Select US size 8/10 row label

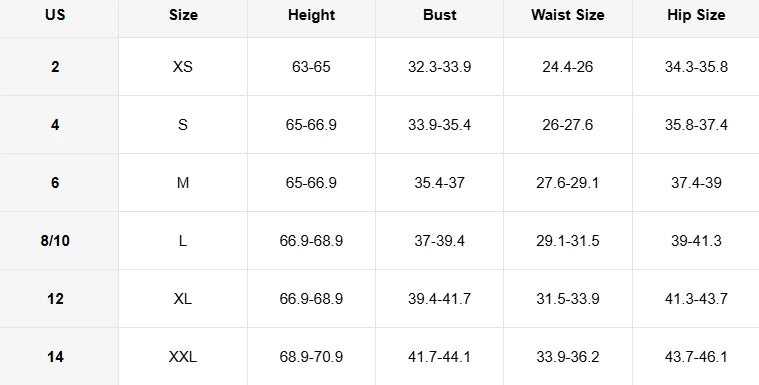click(x=55, y=241)
